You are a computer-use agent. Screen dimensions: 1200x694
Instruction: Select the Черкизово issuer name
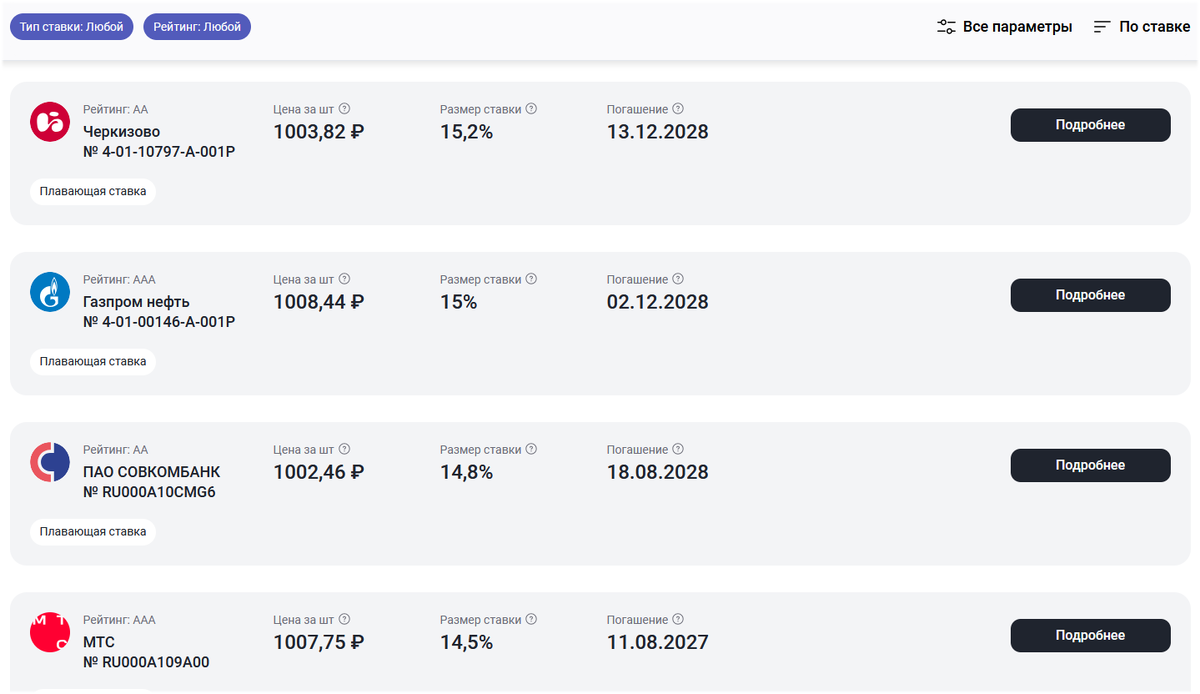pos(121,131)
